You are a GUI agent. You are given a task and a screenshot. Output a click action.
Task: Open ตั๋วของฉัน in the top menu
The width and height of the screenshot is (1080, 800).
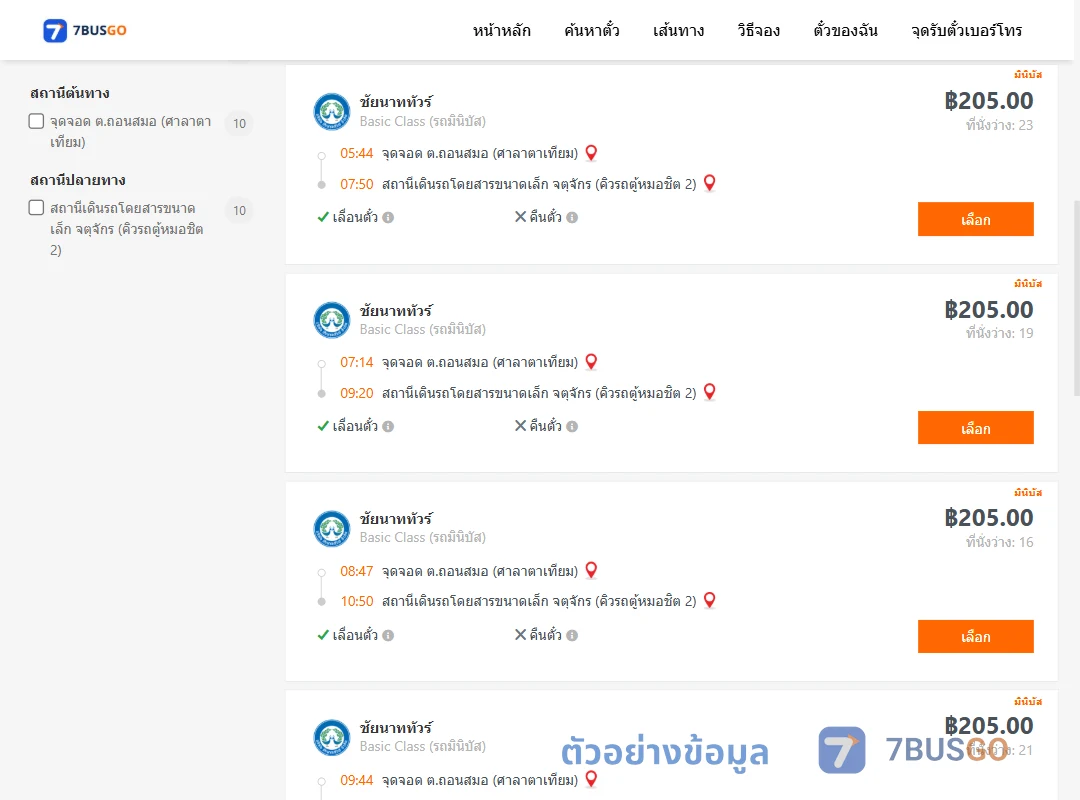coord(845,30)
